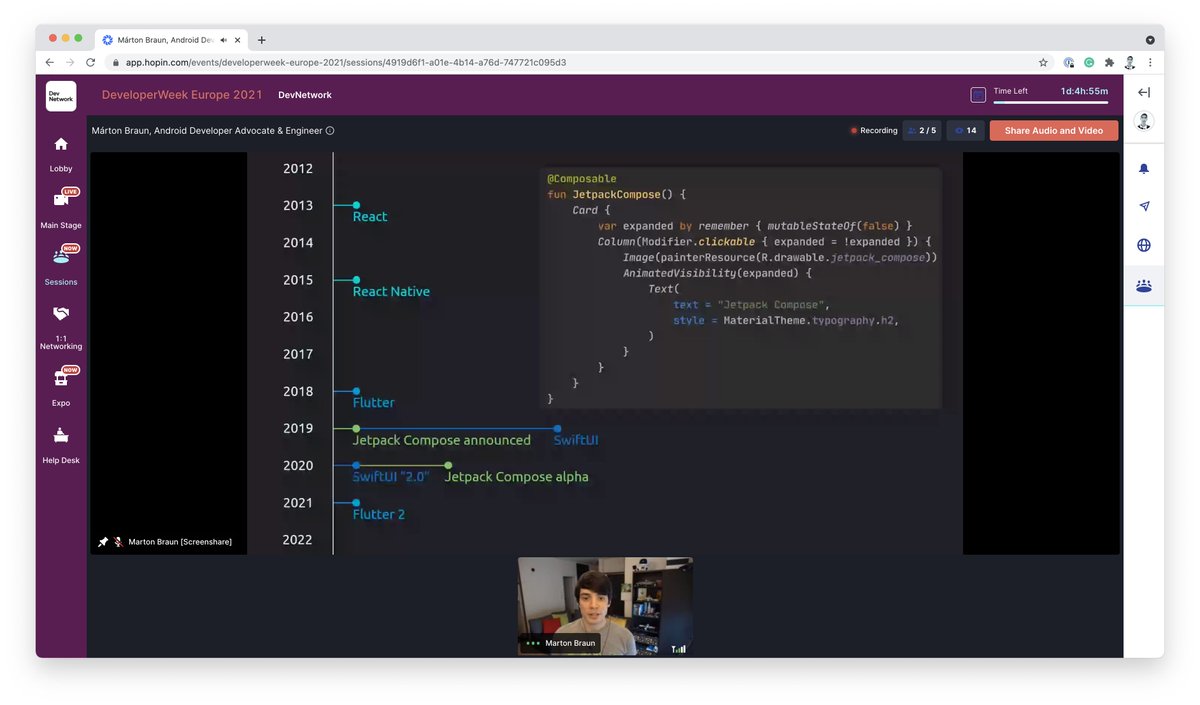Click Flutter 2 timeline entry
This screenshot has height=705, width=1200.
[x=379, y=514]
